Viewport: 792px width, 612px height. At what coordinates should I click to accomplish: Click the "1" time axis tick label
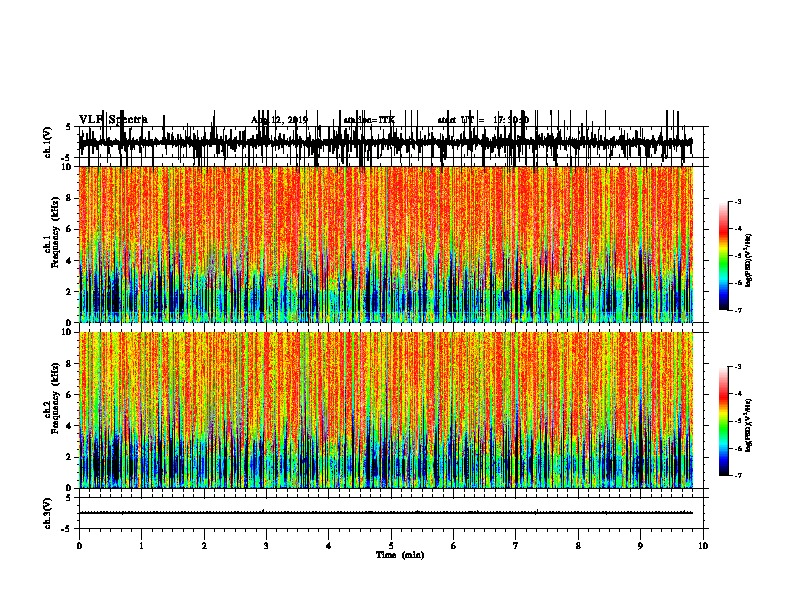(x=141, y=546)
